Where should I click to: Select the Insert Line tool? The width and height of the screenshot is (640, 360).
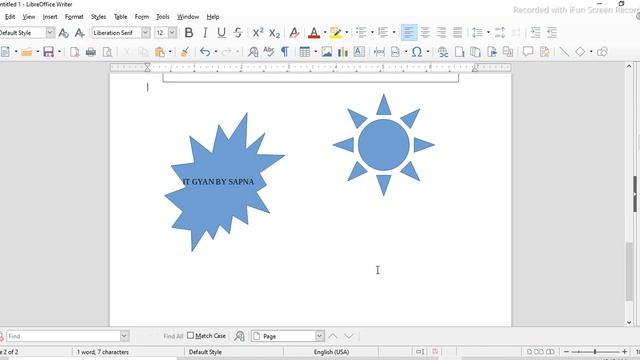click(x=564, y=52)
